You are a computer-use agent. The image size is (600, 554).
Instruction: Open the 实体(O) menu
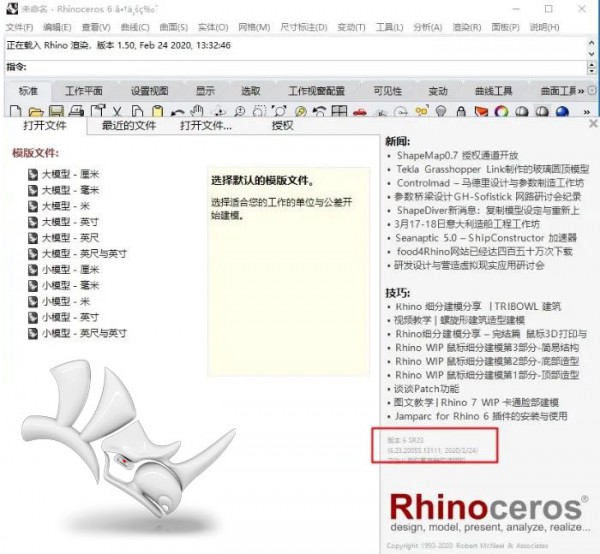pyautogui.click(x=213, y=28)
